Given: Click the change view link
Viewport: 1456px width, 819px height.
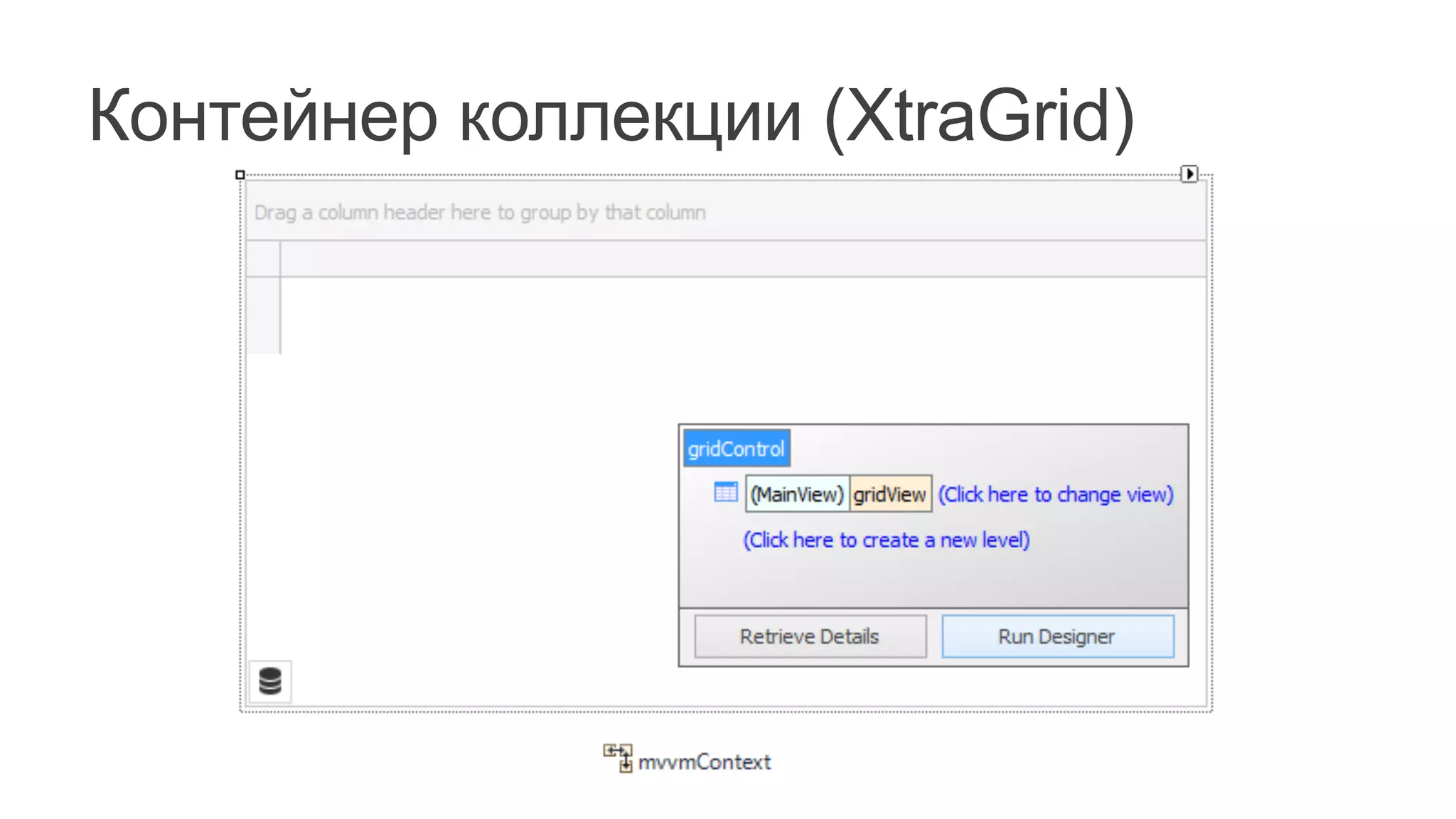Looking at the screenshot, I should click(x=1056, y=494).
